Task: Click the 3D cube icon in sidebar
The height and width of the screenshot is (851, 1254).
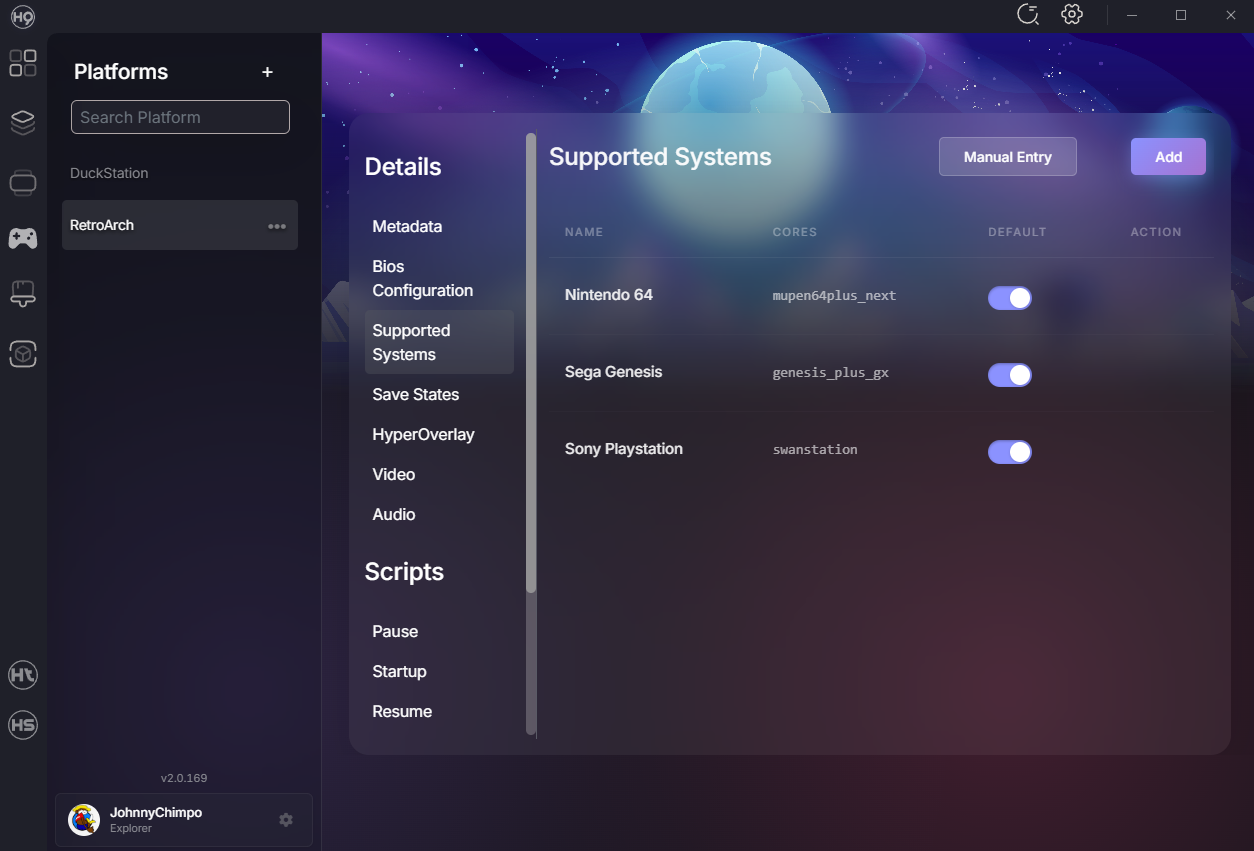Action: [23, 353]
